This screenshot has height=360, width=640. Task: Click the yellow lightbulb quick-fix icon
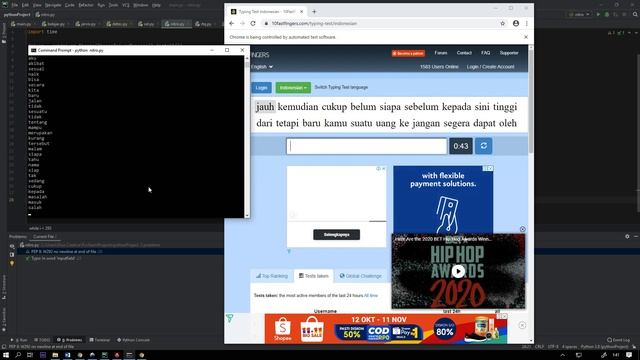click(12, 264)
